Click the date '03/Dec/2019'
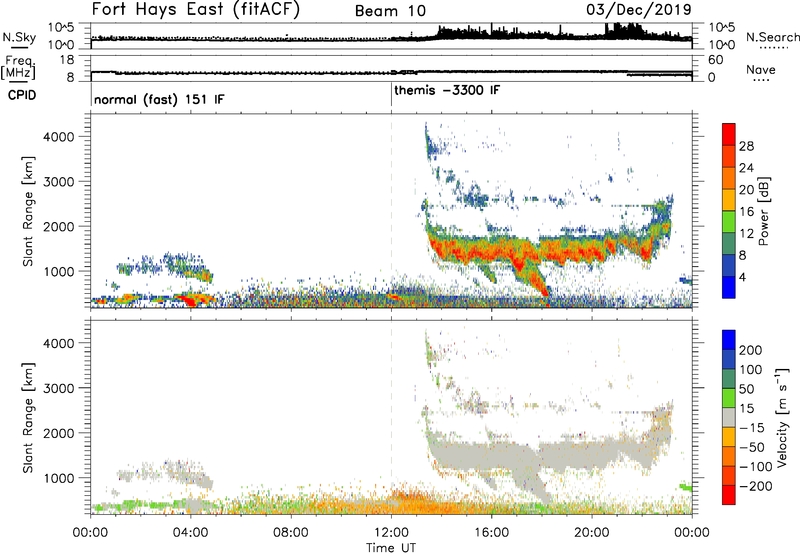 639,9
